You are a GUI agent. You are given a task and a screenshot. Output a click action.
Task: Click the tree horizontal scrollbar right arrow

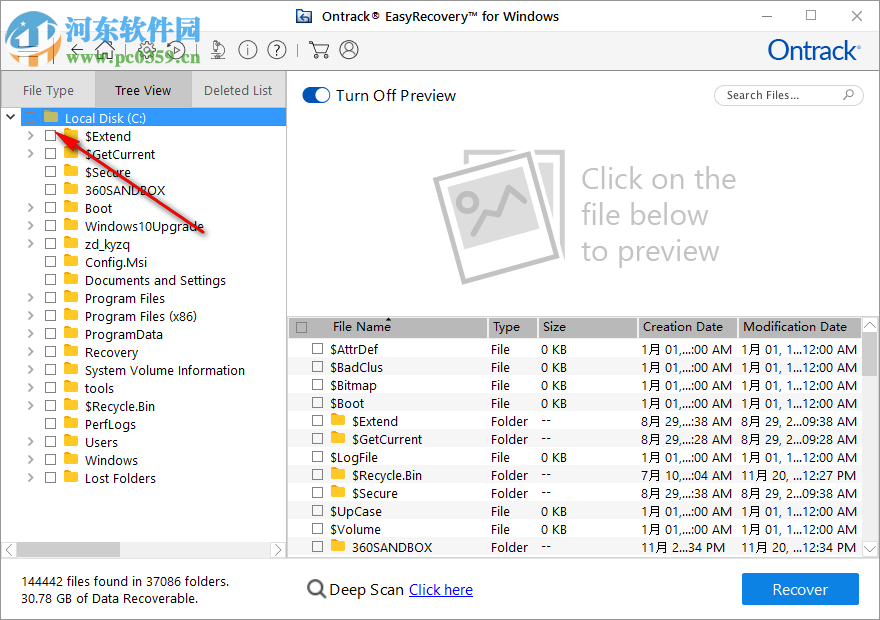point(277,549)
